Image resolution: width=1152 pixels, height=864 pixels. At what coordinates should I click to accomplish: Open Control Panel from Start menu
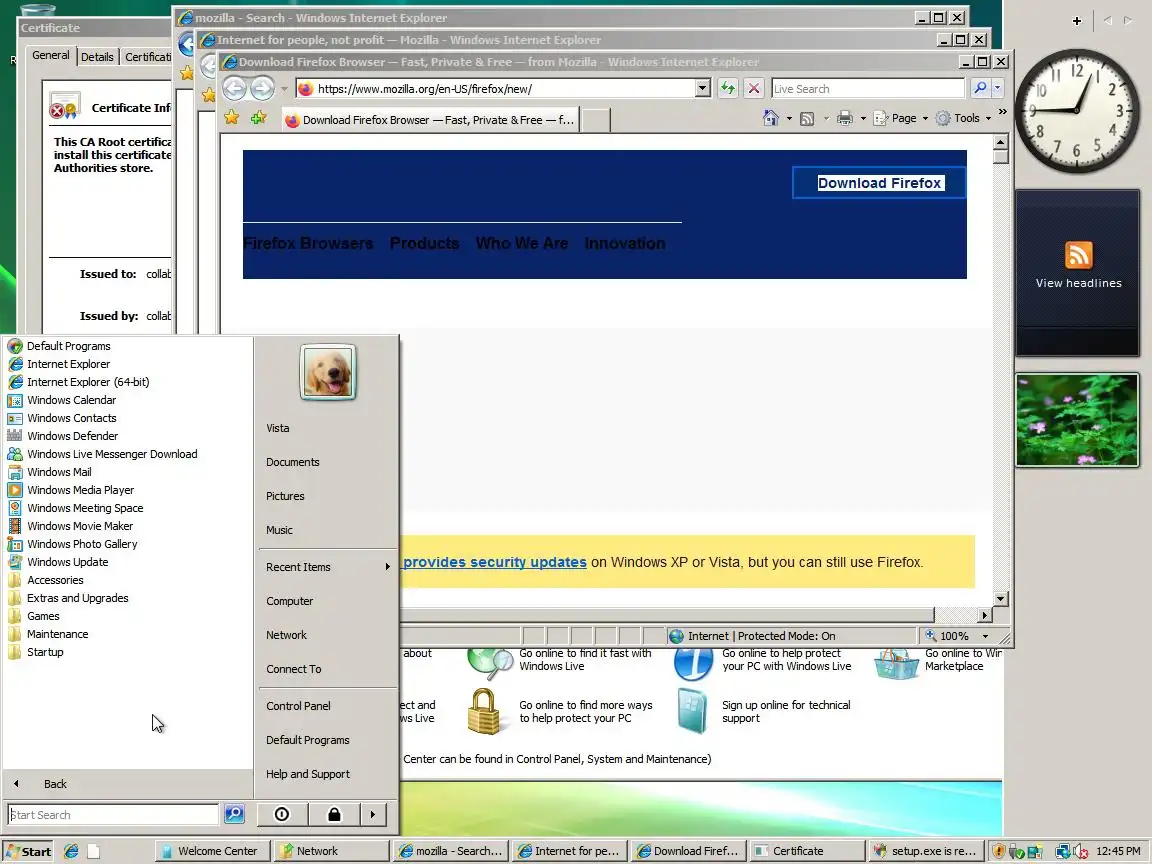pos(298,706)
